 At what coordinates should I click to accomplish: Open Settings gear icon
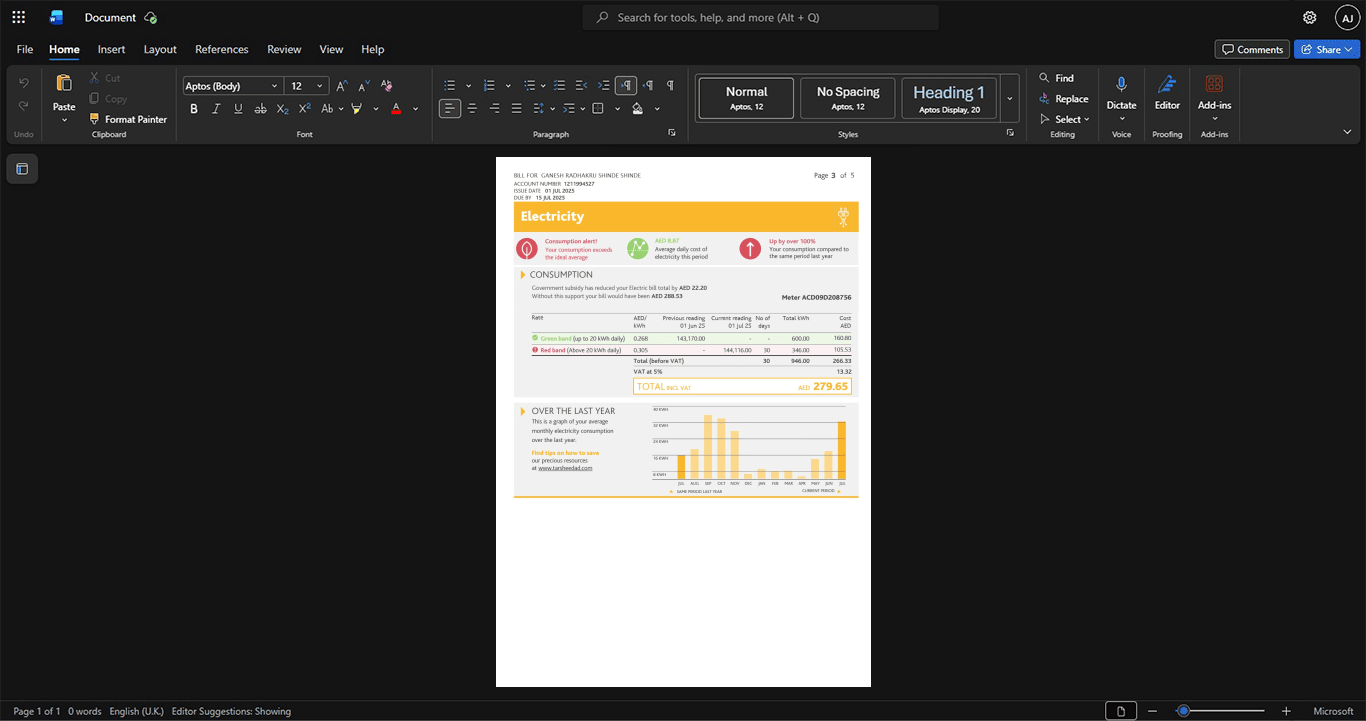tap(1310, 17)
